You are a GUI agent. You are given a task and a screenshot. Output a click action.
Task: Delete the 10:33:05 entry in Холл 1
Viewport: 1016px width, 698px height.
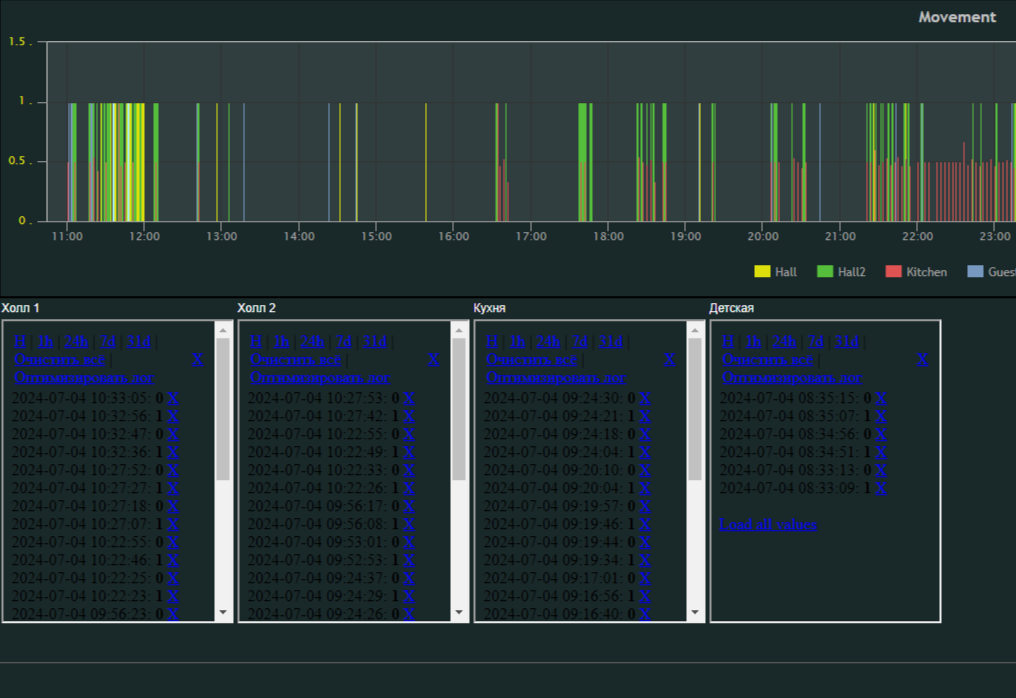(x=173, y=398)
